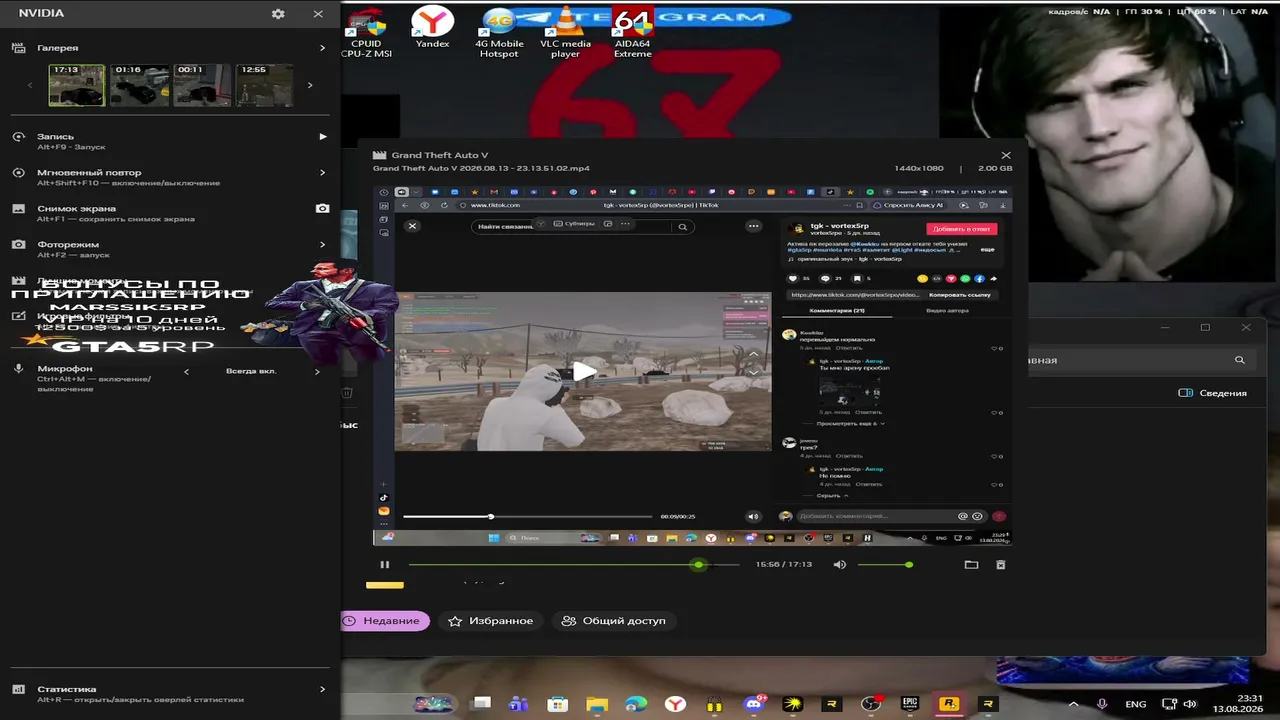Select the 01:16 gallery thumbnail
This screenshot has width=1280, height=720.
(x=139, y=85)
